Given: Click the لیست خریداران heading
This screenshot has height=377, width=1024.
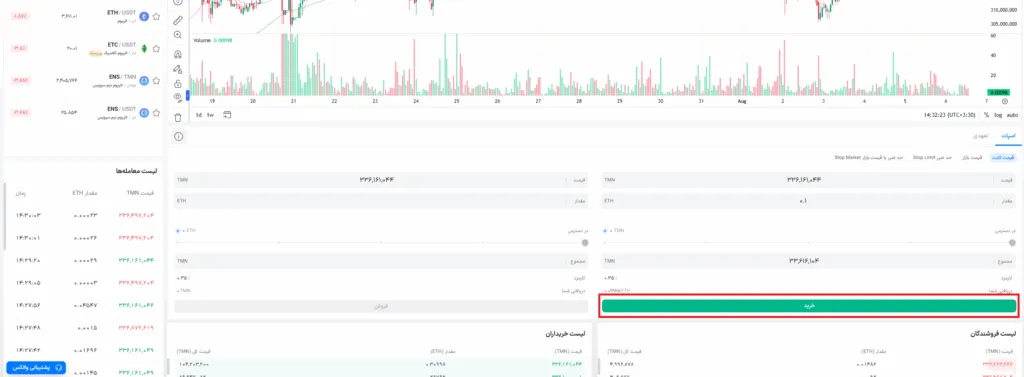Looking at the screenshot, I should tap(566, 334).
